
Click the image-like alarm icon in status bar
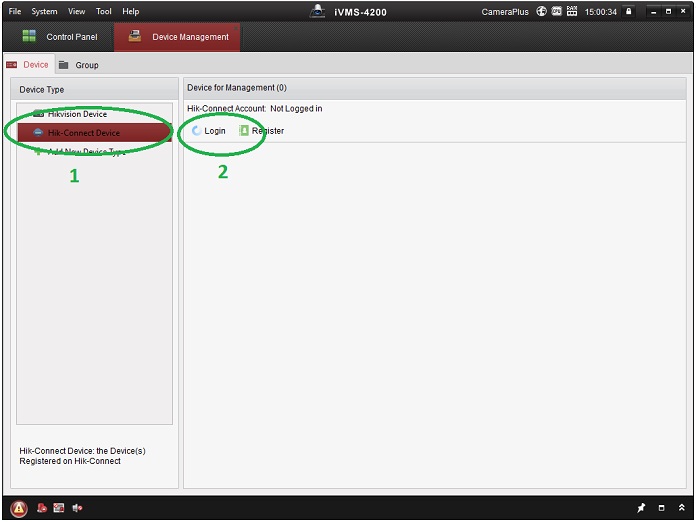pyautogui.click(x=59, y=508)
